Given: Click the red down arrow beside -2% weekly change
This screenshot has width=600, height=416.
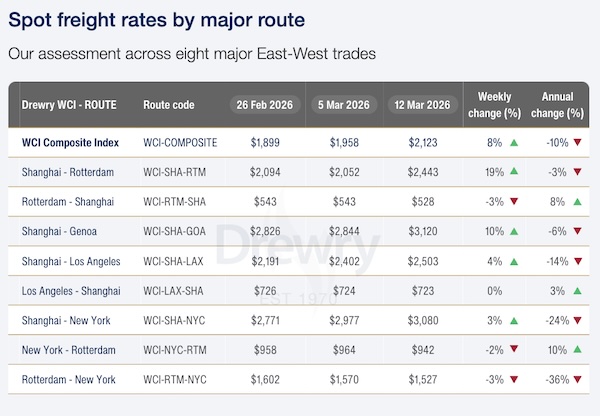Looking at the screenshot, I should [x=514, y=350].
